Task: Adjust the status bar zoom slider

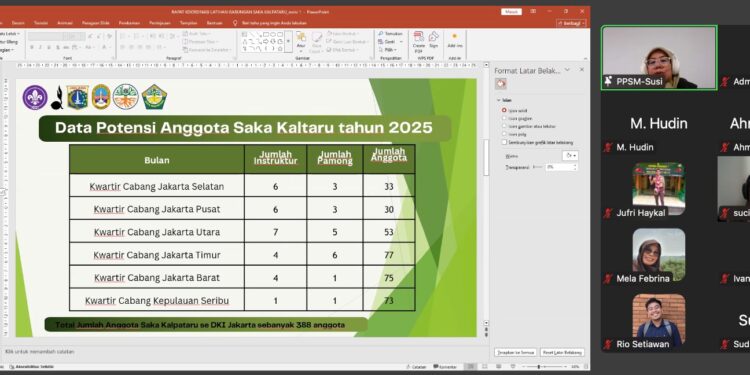Action: 539,367
